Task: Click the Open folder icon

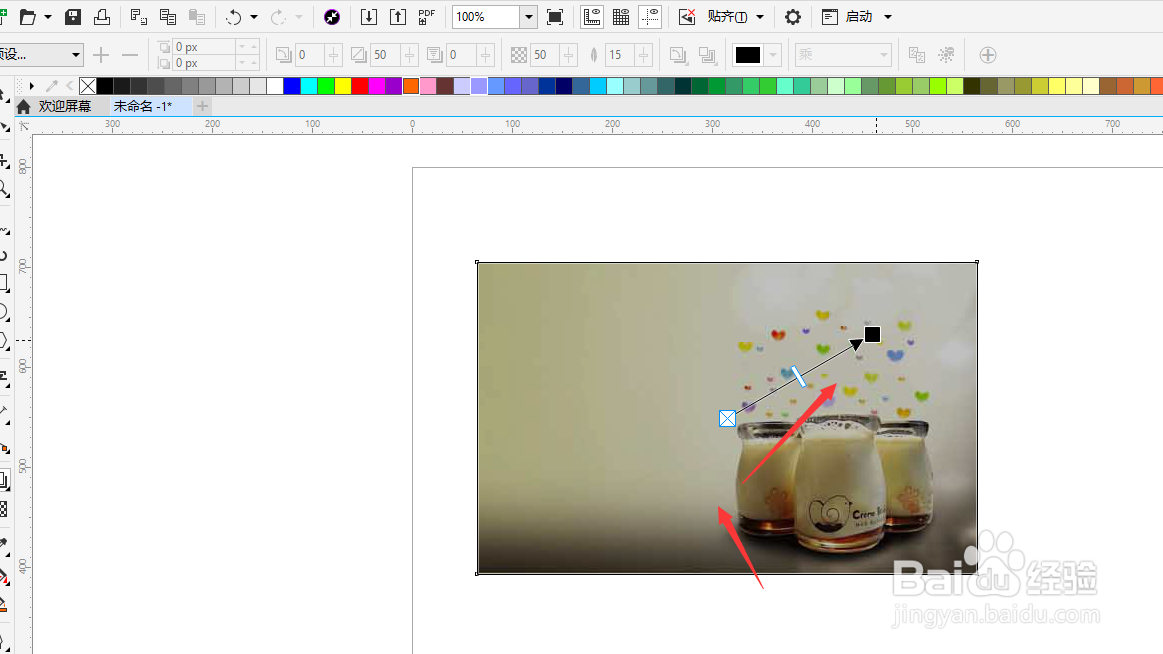Action: point(27,16)
